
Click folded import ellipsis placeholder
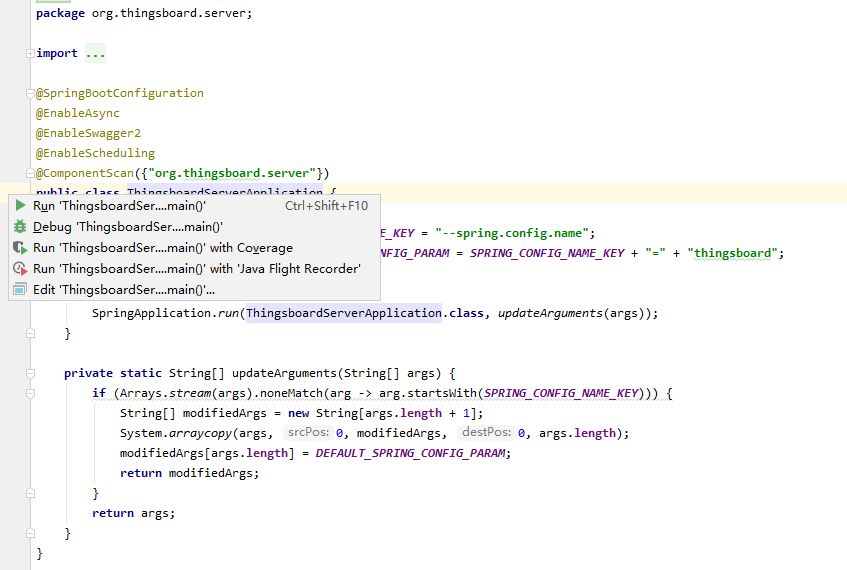click(96, 53)
